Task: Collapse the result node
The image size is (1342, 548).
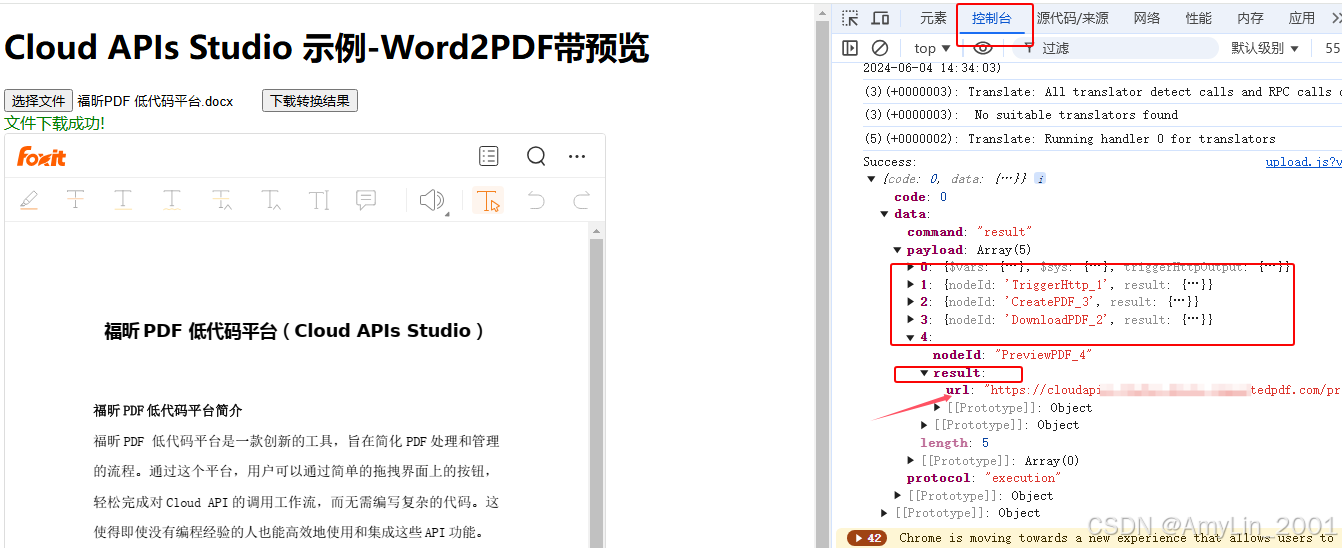Action: (924, 373)
